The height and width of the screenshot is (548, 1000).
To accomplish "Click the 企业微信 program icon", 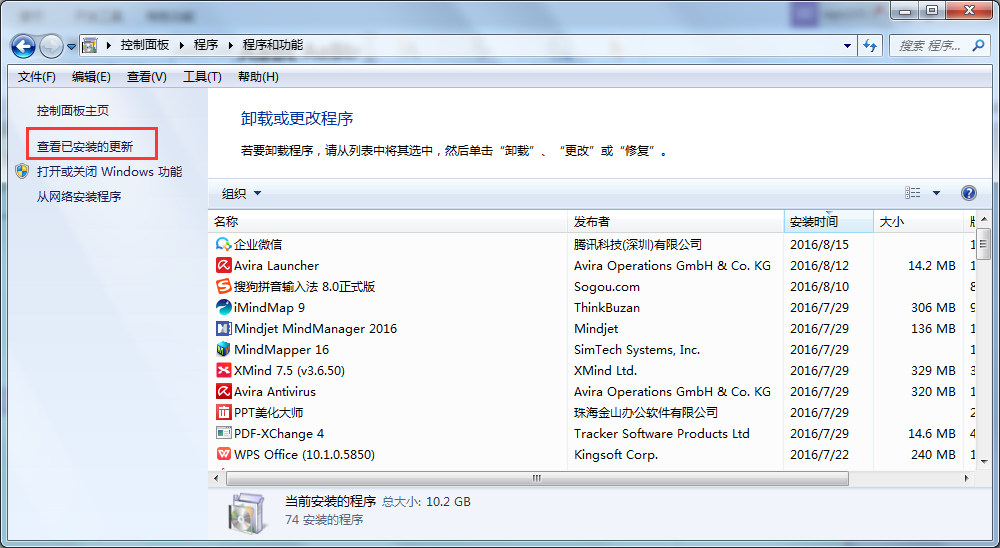I will pos(224,244).
